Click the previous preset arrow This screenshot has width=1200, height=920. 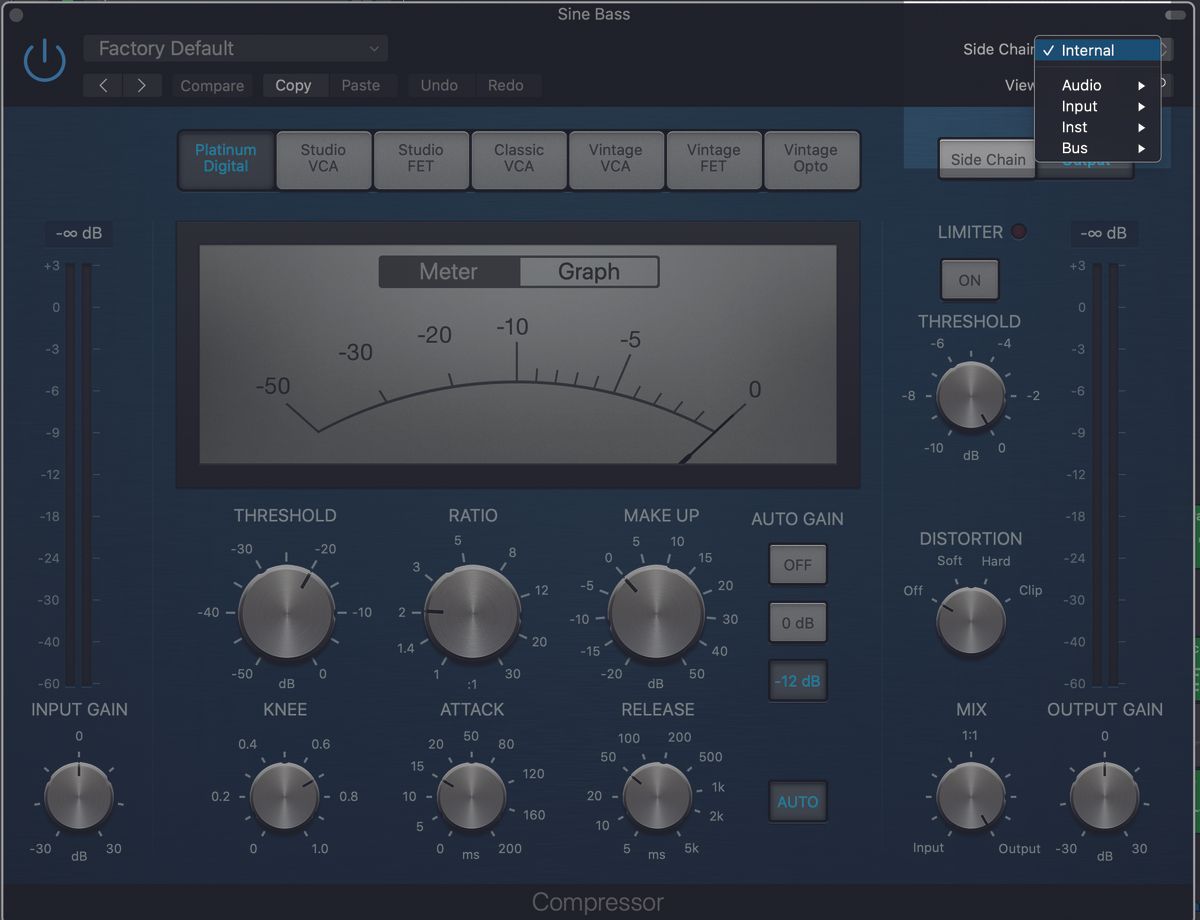tap(102, 86)
